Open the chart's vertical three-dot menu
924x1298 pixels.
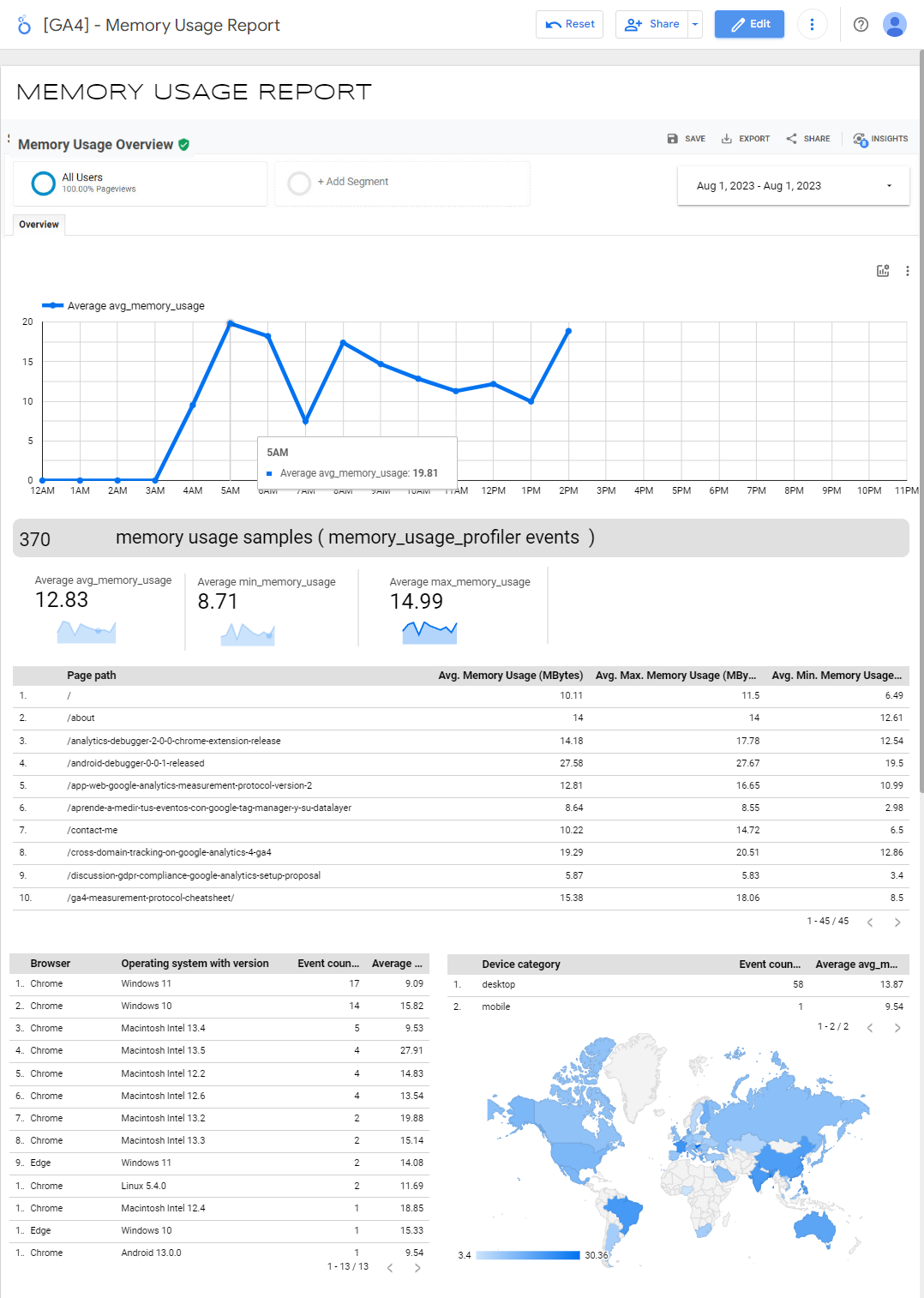[907, 271]
